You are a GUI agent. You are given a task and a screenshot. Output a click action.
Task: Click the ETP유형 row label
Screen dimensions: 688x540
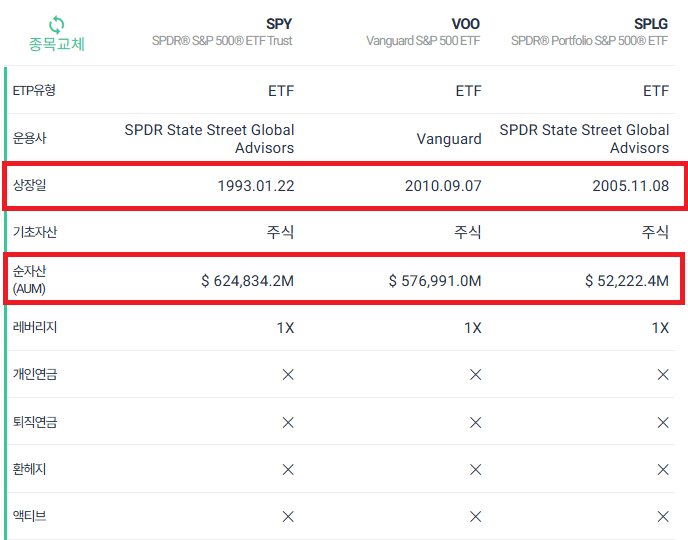coord(34,90)
